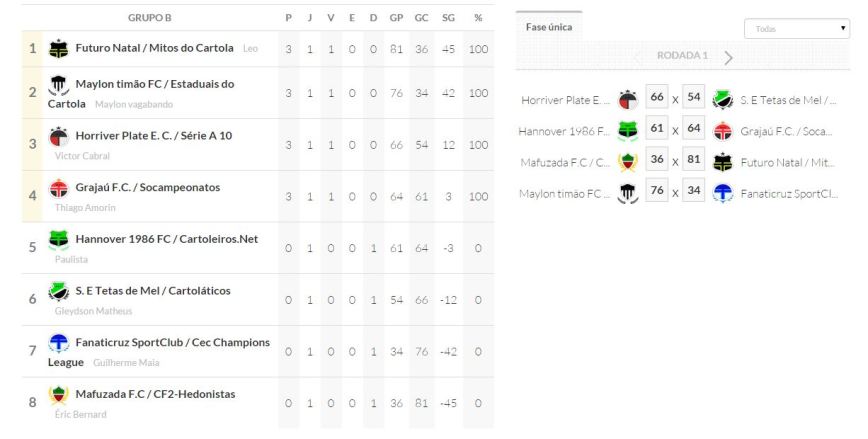
Task: Go to previous rodada with left chevron
Action: click(638, 56)
